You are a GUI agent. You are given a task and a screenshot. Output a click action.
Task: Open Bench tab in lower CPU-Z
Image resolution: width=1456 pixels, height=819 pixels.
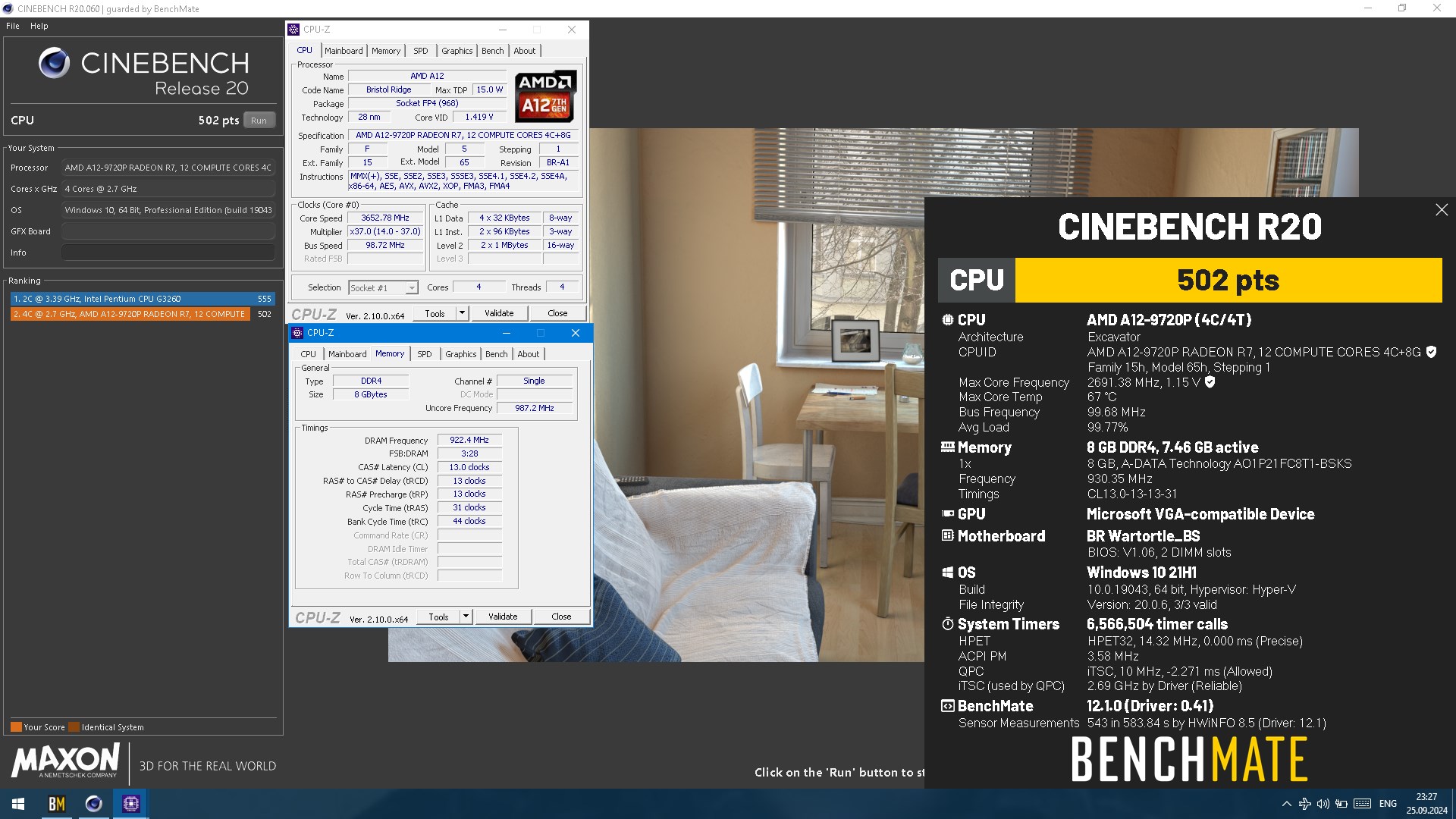tap(497, 354)
